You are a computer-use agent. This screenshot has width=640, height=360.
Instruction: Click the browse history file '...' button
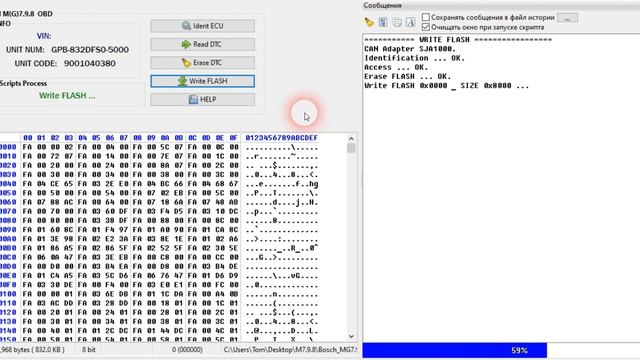point(567,18)
